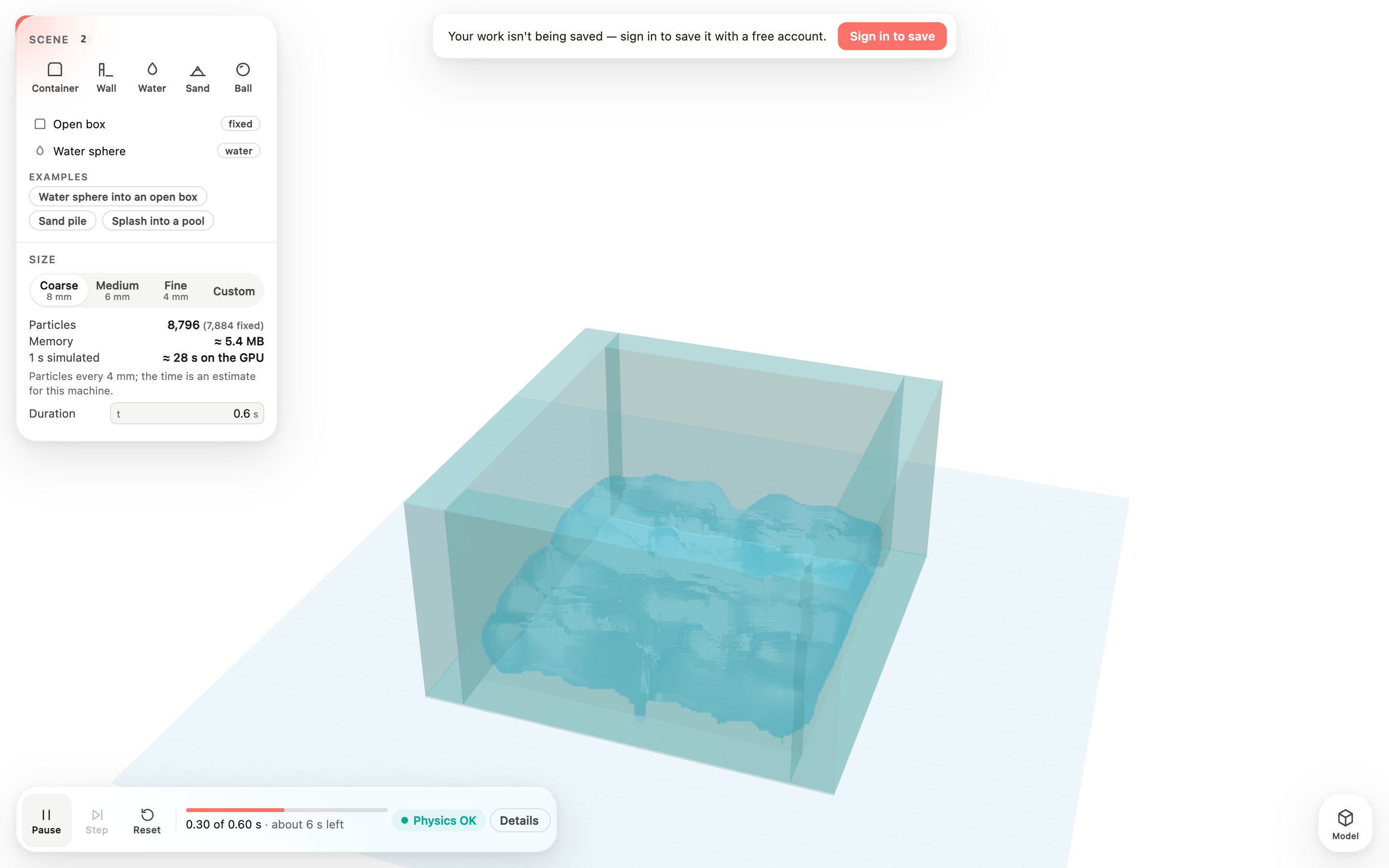
Task: Open the Model view button
Action: [1346, 823]
